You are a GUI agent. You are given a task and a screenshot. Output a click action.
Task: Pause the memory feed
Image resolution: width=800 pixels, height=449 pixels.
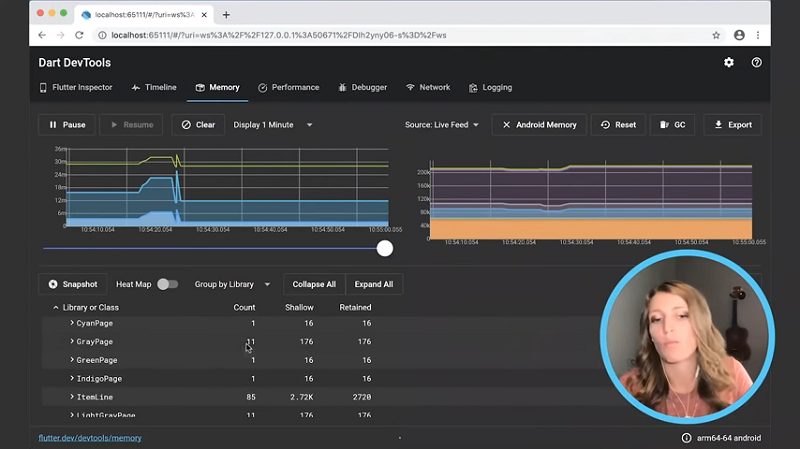(67, 124)
